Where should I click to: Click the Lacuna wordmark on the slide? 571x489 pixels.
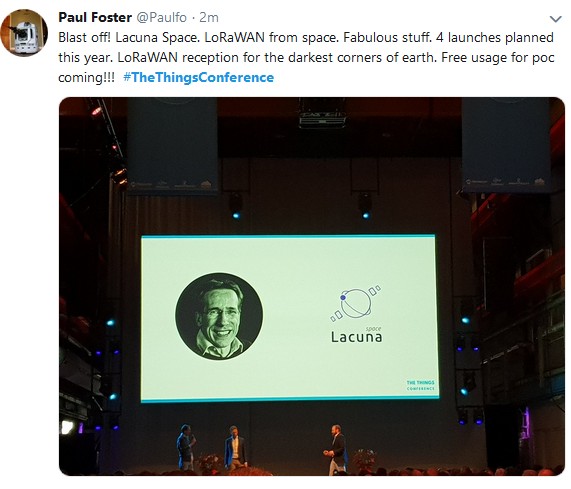pyautogui.click(x=357, y=336)
